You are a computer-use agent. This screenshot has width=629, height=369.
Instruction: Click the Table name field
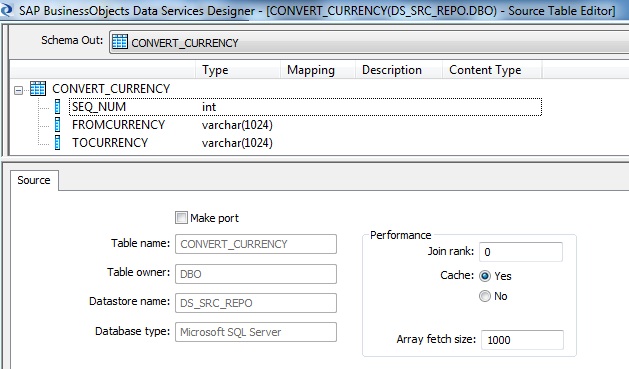pos(256,244)
